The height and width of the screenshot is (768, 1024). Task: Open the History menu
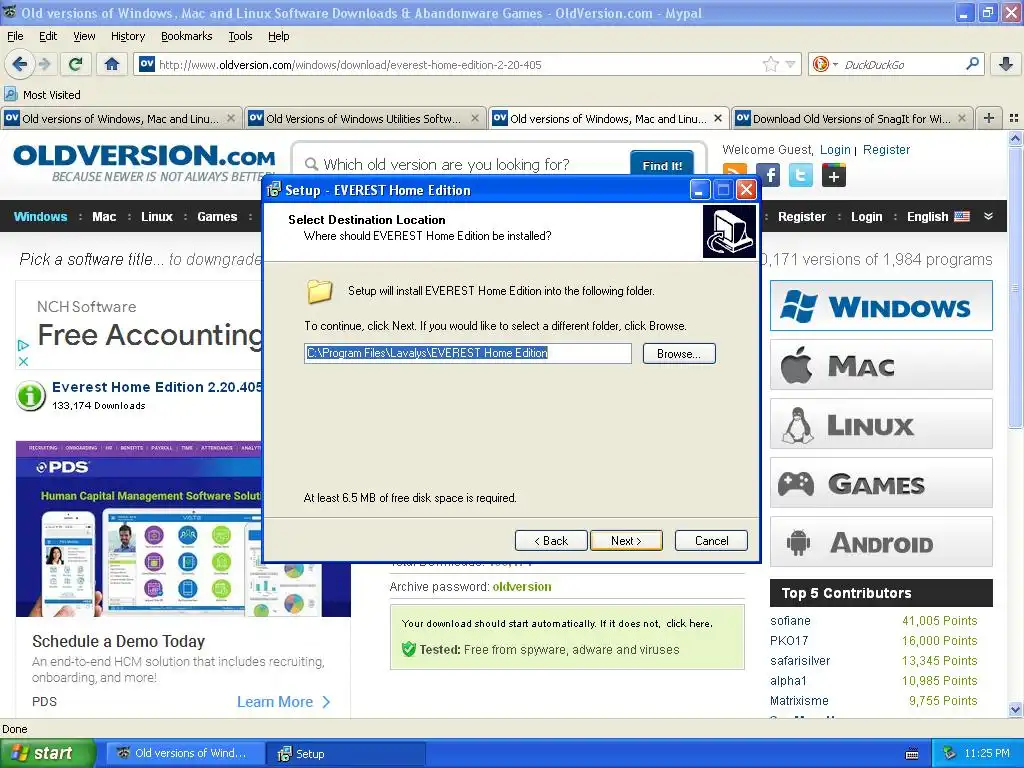[x=128, y=36]
